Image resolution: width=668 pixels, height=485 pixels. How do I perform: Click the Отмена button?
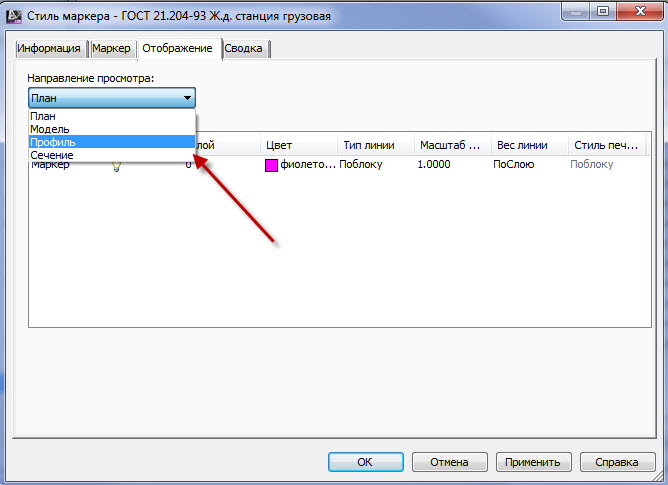449,462
